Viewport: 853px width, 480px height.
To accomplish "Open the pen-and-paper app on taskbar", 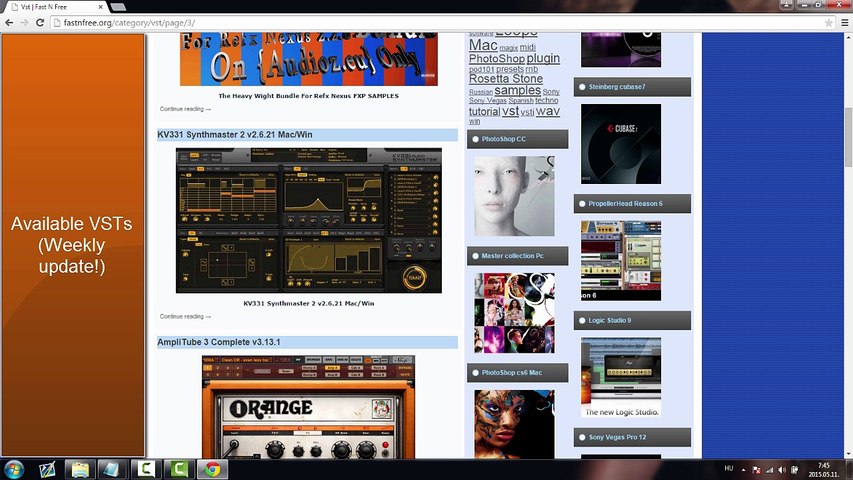I will click(47, 469).
